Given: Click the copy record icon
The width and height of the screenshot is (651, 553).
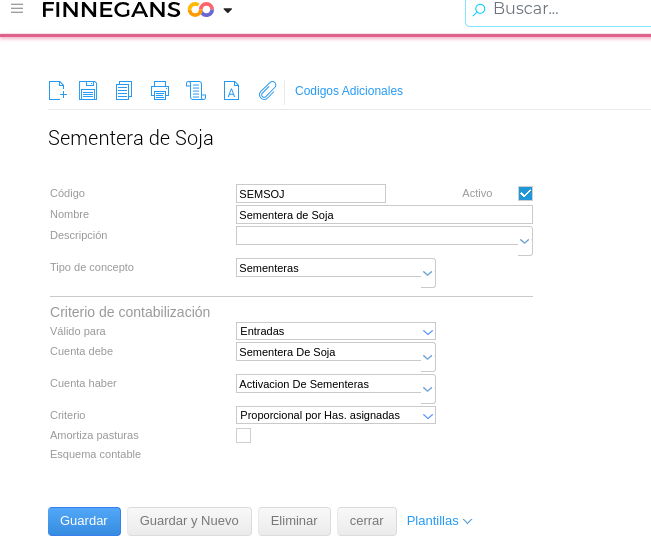Looking at the screenshot, I should point(123,91).
